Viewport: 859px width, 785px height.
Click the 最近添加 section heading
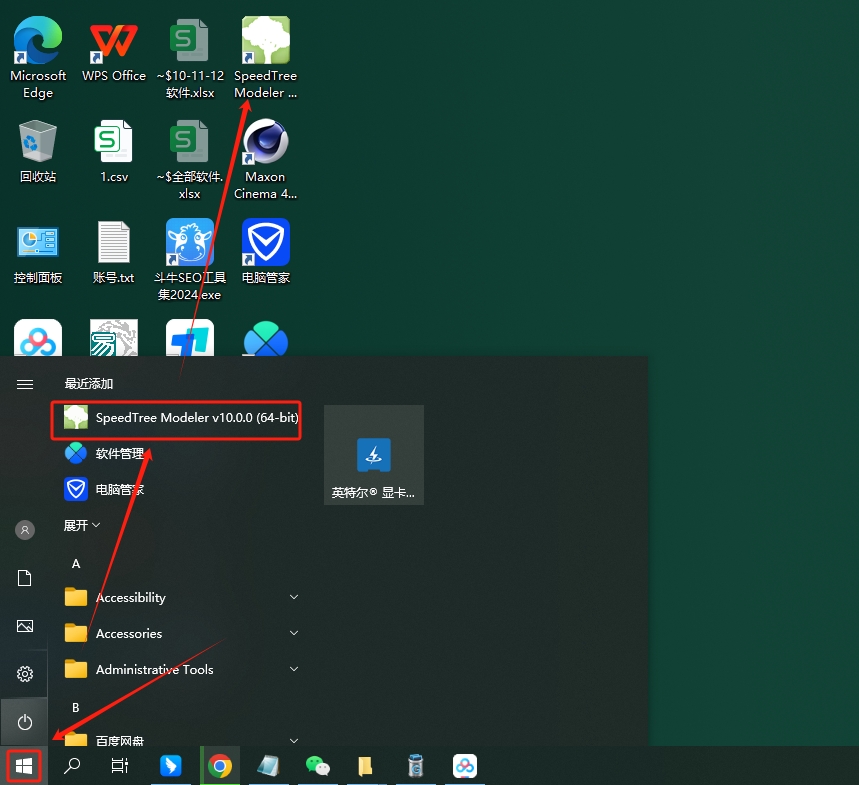click(x=89, y=383)
